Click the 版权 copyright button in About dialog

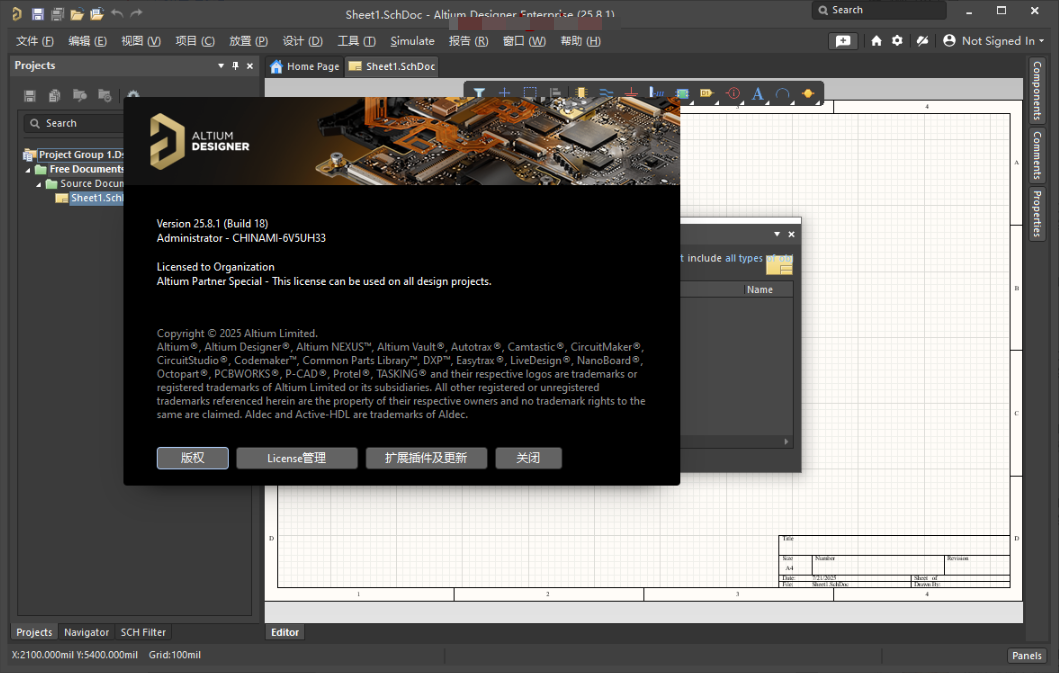(x=192, y=457)
